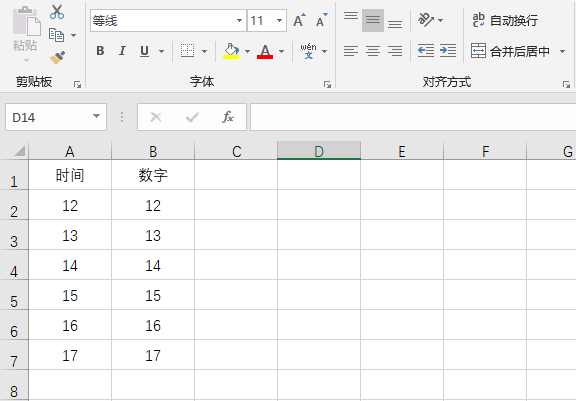Open the font name dropdown 等线
Viewport: 576px width, 401px height.
coord(239,21)
